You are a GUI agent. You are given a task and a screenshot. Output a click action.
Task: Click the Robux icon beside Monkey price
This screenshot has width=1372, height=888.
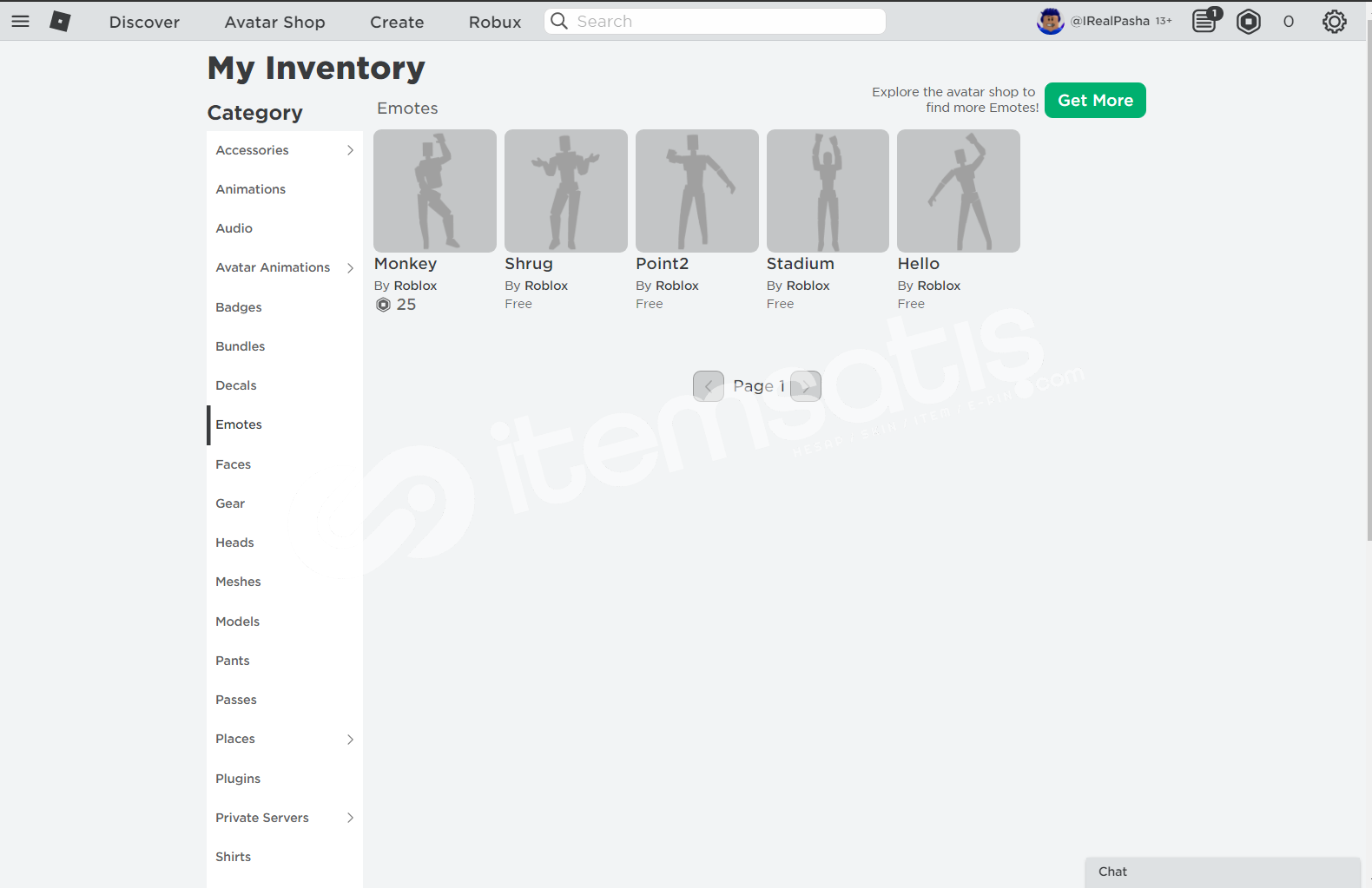(383, 305)
